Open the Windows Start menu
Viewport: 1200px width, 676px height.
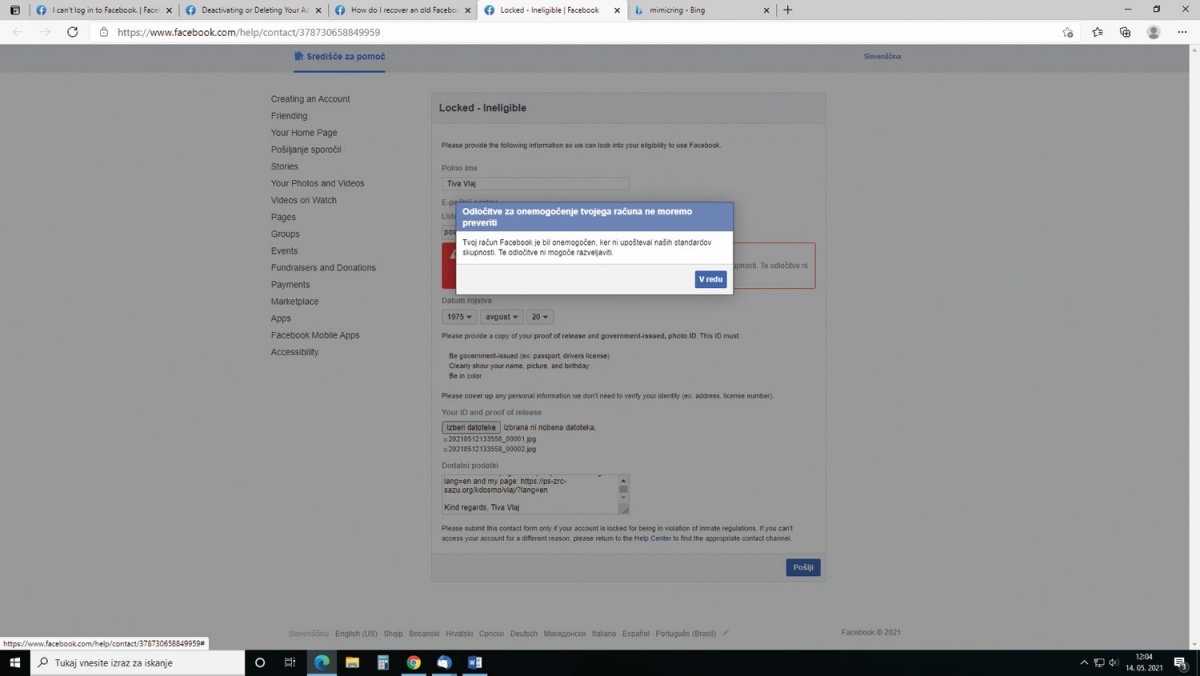coord(15,662)
